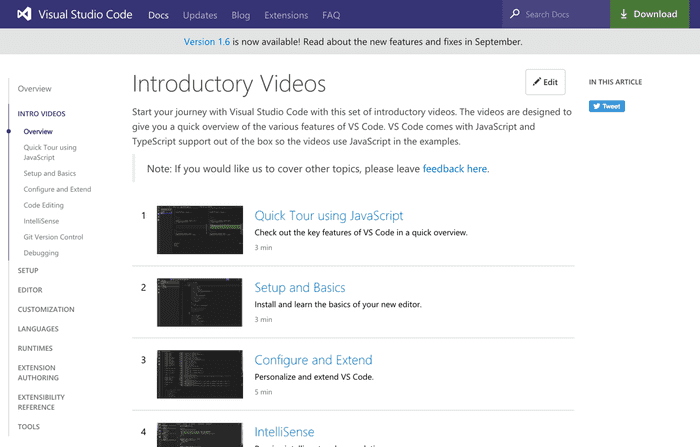Open the Configure and Extend title link

pyautogui.click(x=313, y=360)
